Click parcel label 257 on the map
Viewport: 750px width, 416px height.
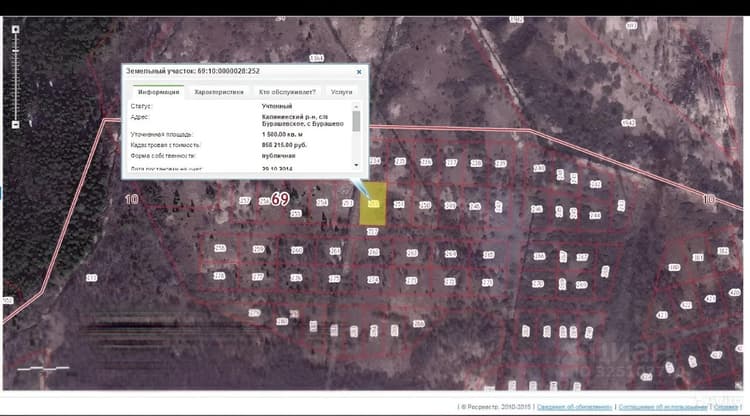click(x=245, y=201)
